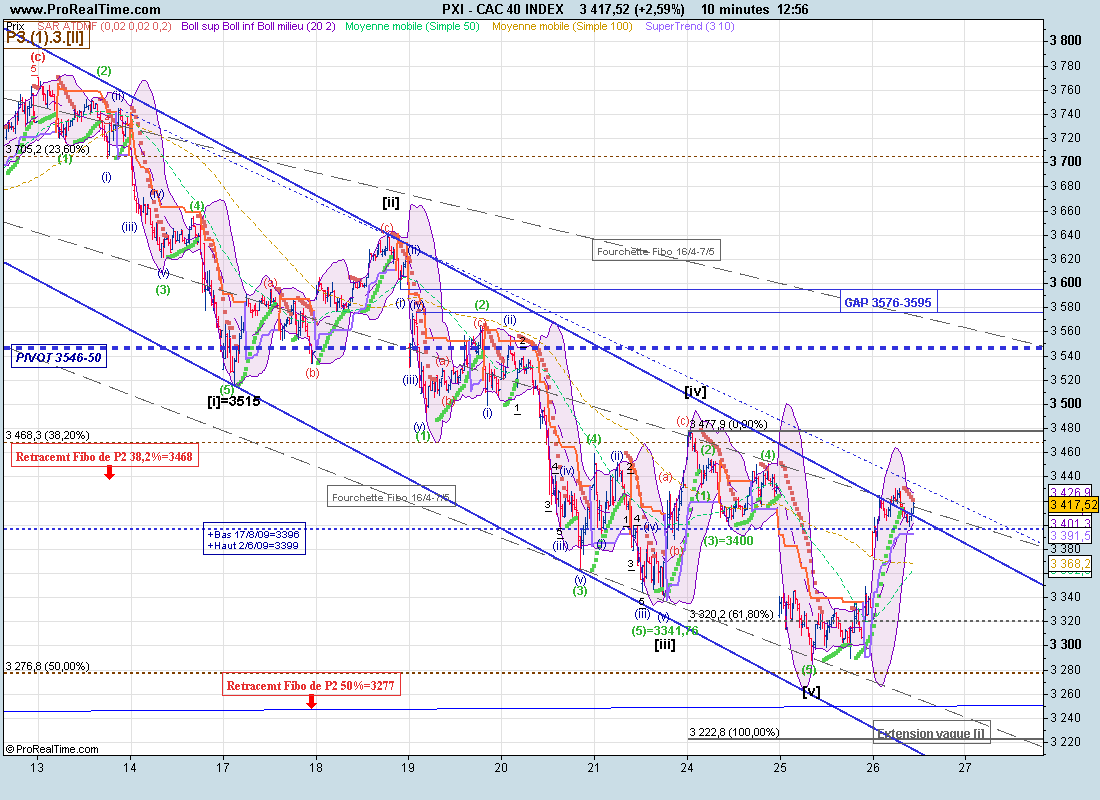Click the red arrow below the 38,2% retracement box
The image size is (1100, 800).
(109, 473)
